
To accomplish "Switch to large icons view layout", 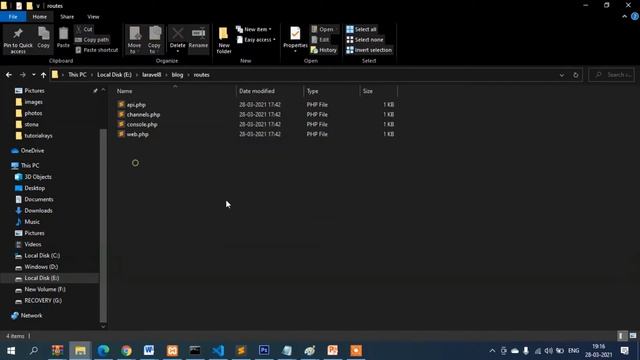I will click(633, 336).
